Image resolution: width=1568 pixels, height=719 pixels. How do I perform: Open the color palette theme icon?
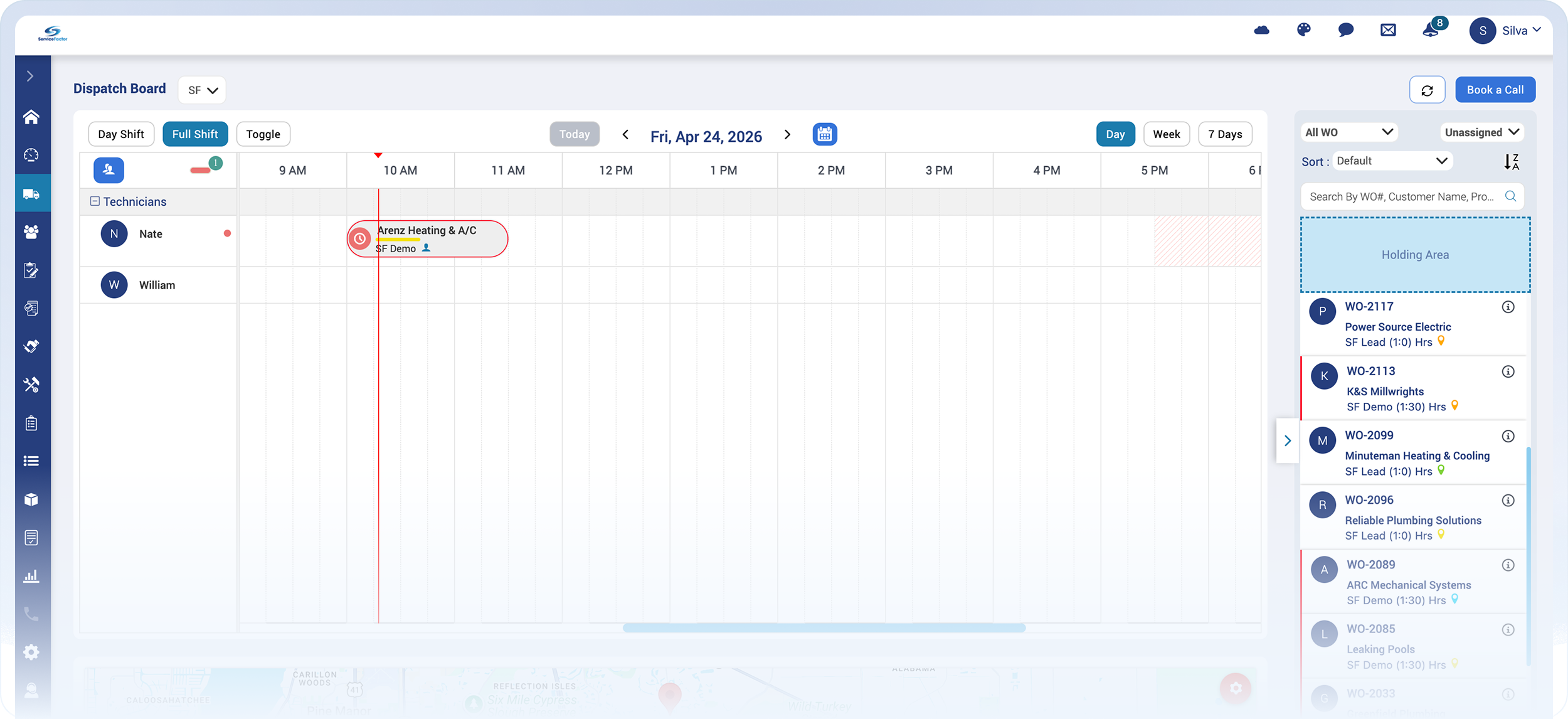[1304, 29]
